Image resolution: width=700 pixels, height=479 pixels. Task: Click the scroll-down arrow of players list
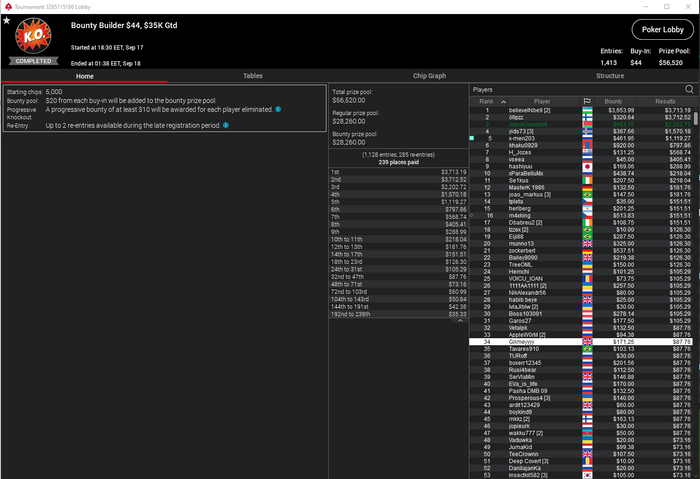[696, 476]
